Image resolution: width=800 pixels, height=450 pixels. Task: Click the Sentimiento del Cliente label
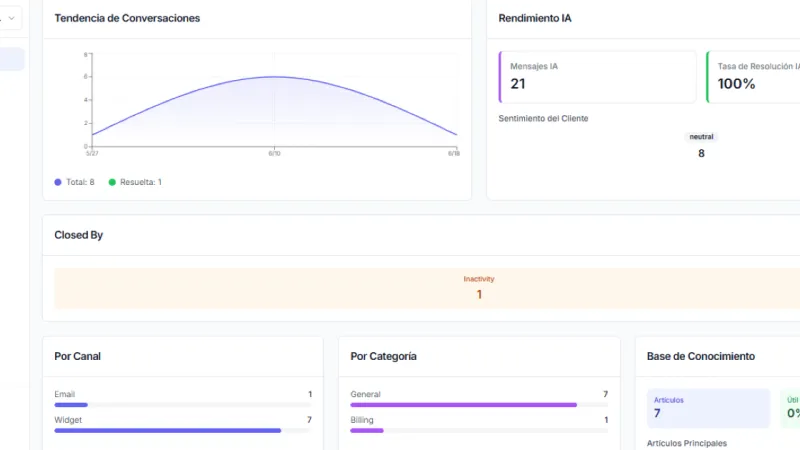(543, 118)
